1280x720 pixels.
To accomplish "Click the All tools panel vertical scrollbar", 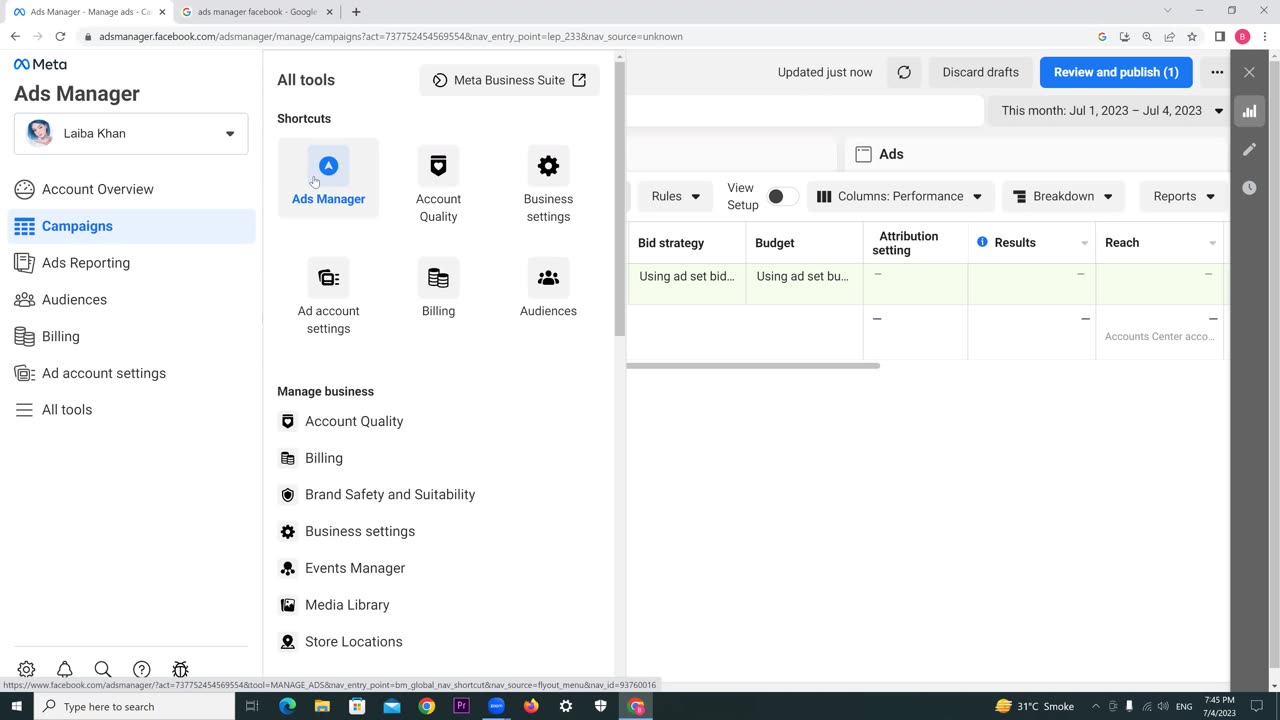I will point(620,200).
